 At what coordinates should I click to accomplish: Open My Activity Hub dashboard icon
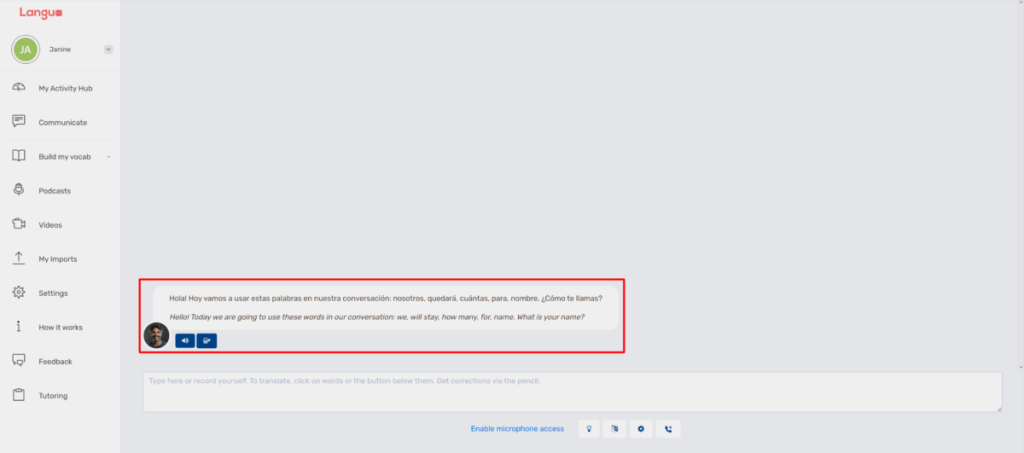pyautogui.click(x=19, y=88)
